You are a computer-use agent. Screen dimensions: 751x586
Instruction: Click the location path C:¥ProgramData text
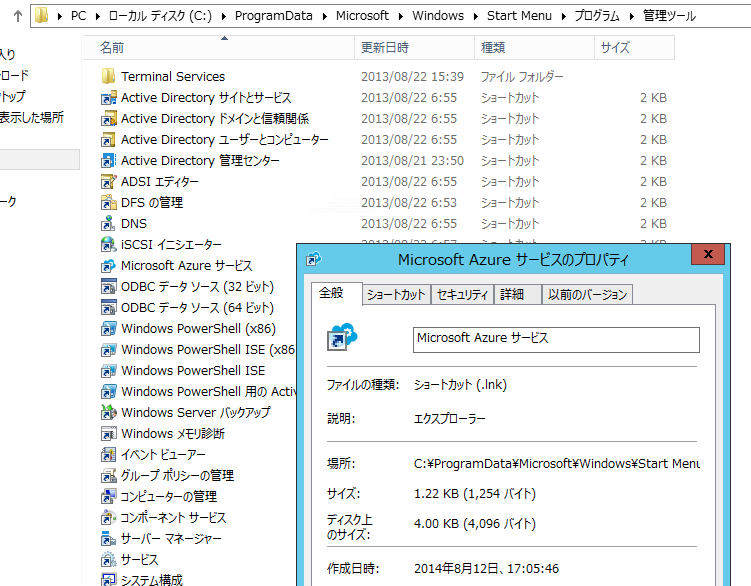click(557, 463)
